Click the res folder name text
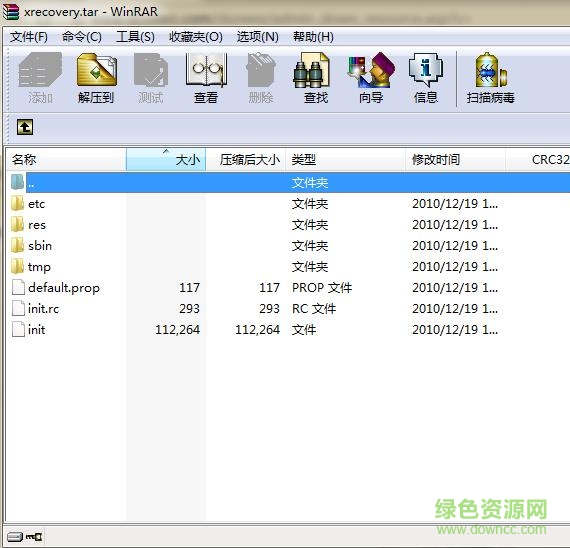 point(37,225)
